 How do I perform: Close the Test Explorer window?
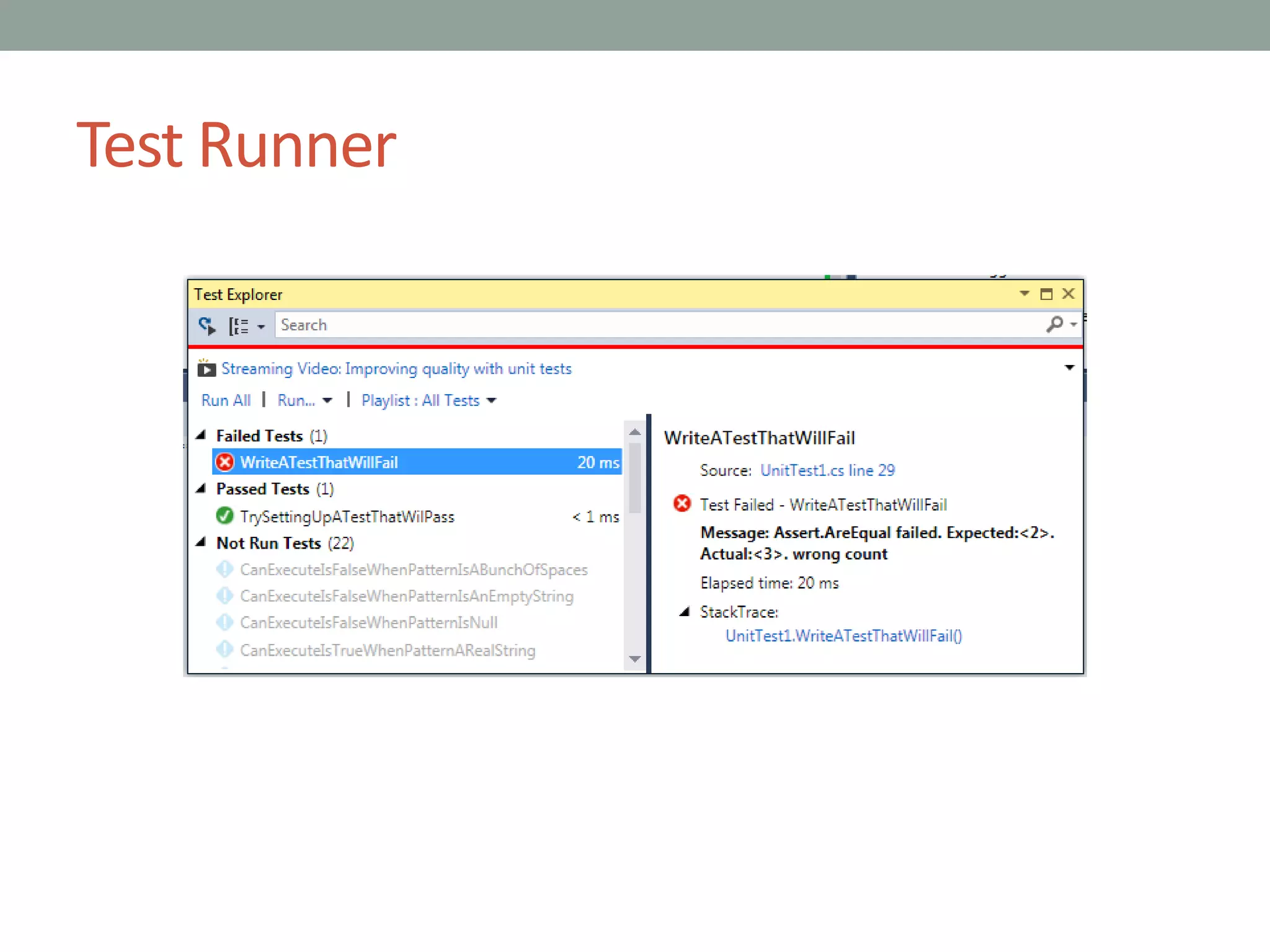coord(1068,294)
